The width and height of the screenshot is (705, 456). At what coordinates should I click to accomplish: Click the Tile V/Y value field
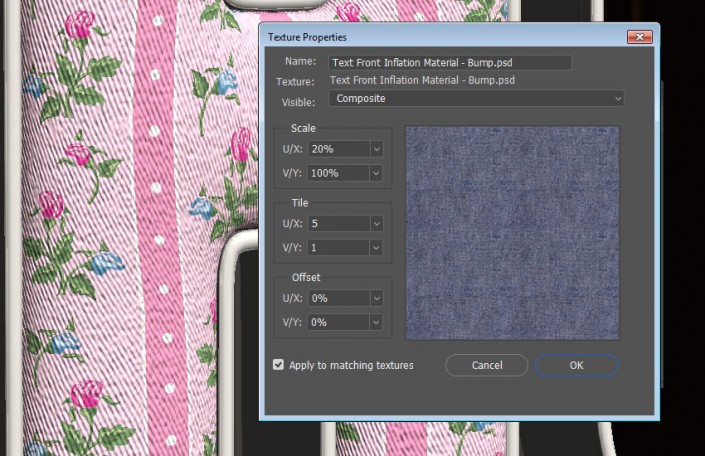[338, 247]
